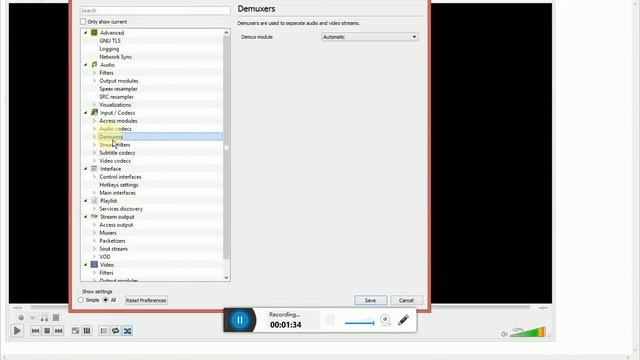The image size is (640, 360).
Task: Click the Stream output category icon
Action: coord(94,217)
